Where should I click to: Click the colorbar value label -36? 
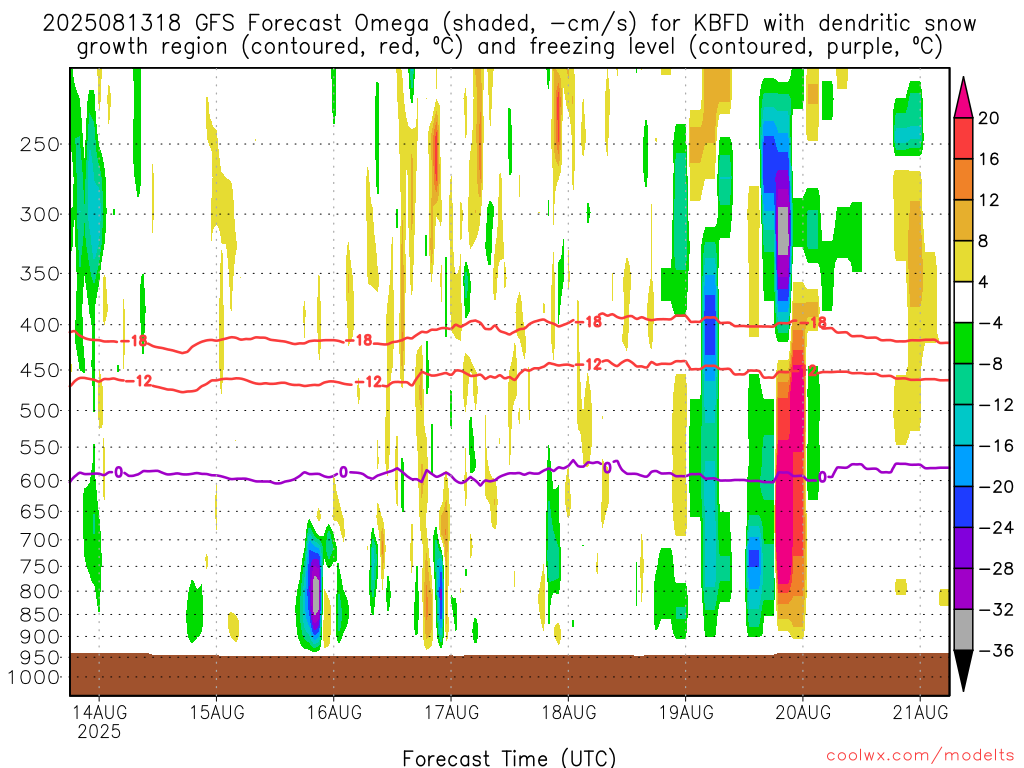point(996,650)
